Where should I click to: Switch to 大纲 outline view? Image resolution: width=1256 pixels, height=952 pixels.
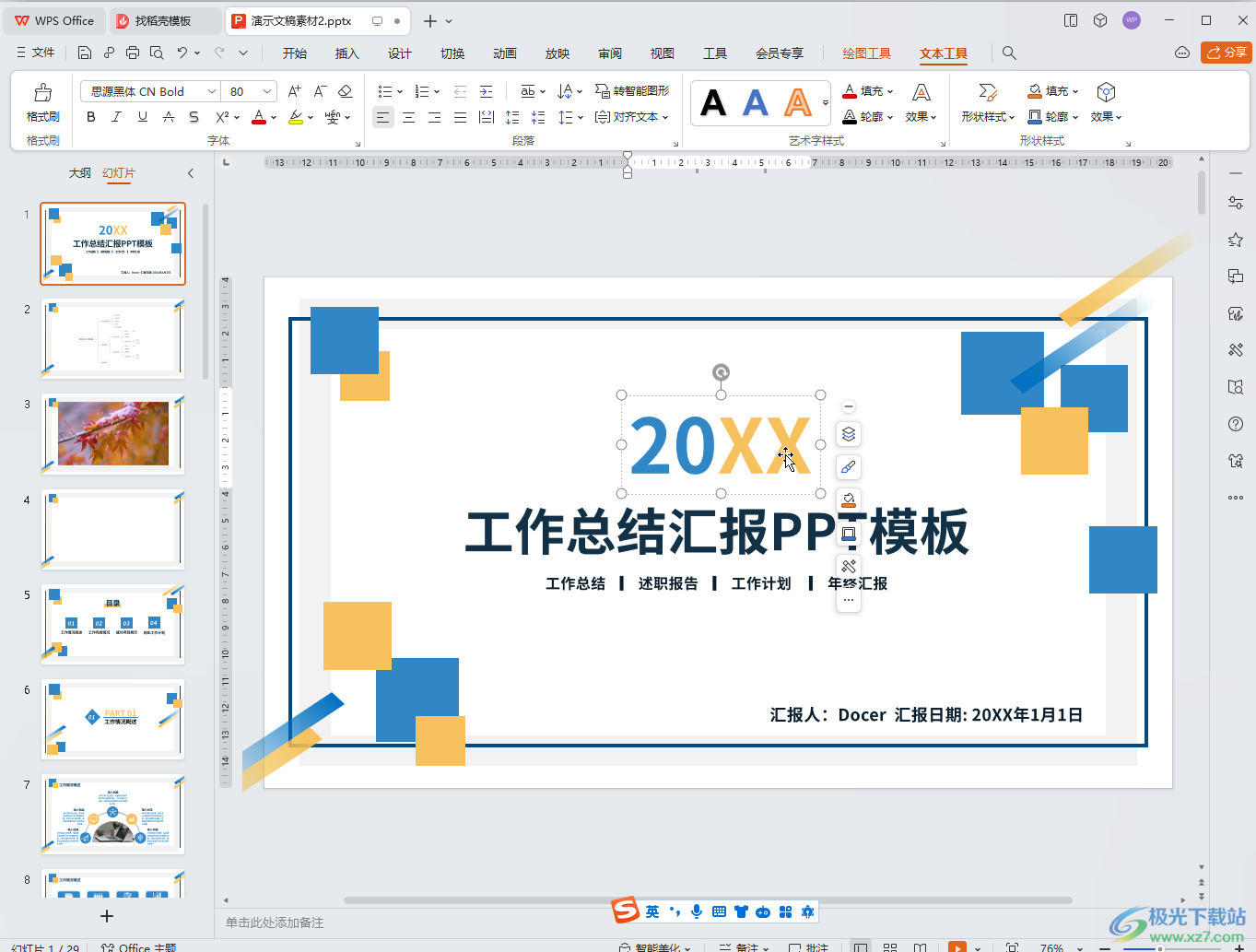pyautogui.click(x=80, y=172)
